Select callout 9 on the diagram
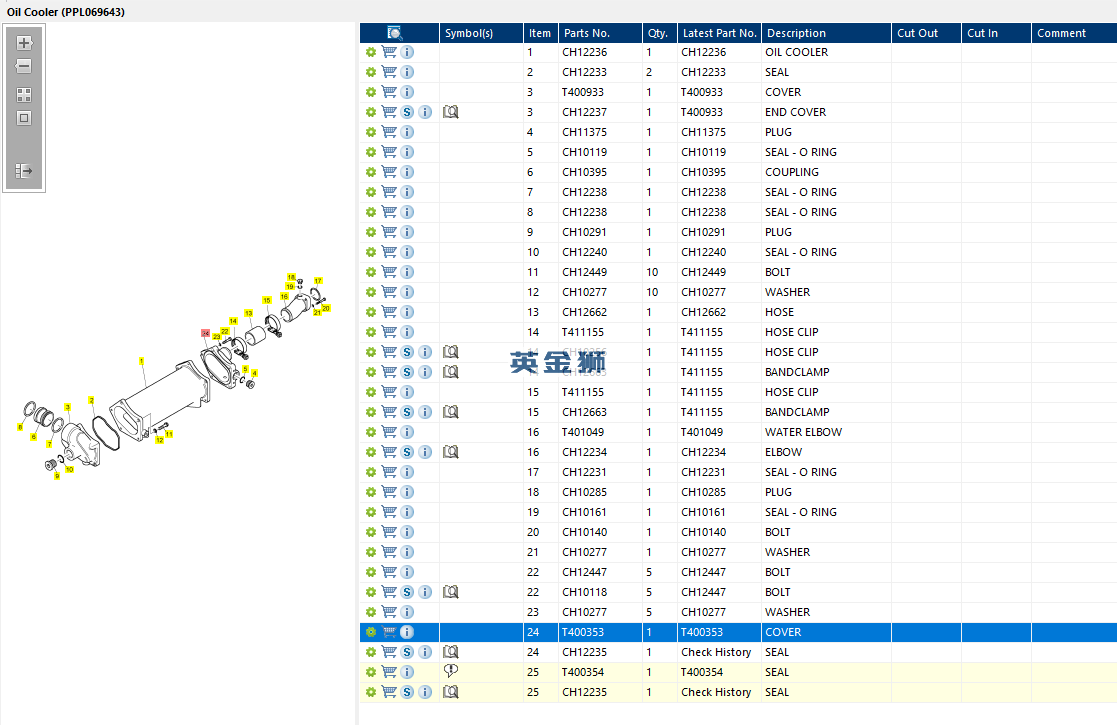This screenshot has height=725, width=1117. coord(57,476)
